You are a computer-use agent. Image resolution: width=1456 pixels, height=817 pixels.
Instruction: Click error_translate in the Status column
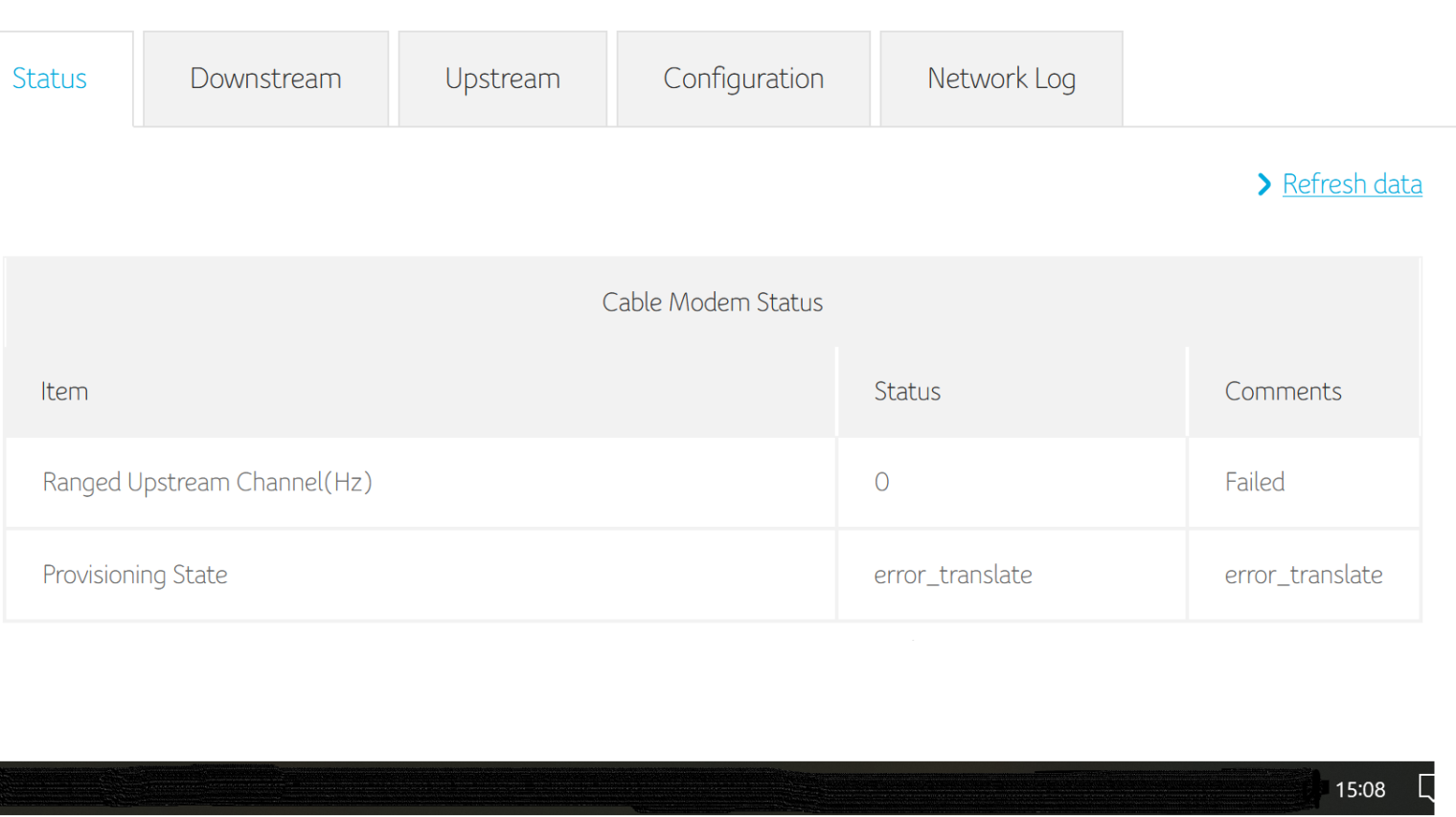(952, 575)
